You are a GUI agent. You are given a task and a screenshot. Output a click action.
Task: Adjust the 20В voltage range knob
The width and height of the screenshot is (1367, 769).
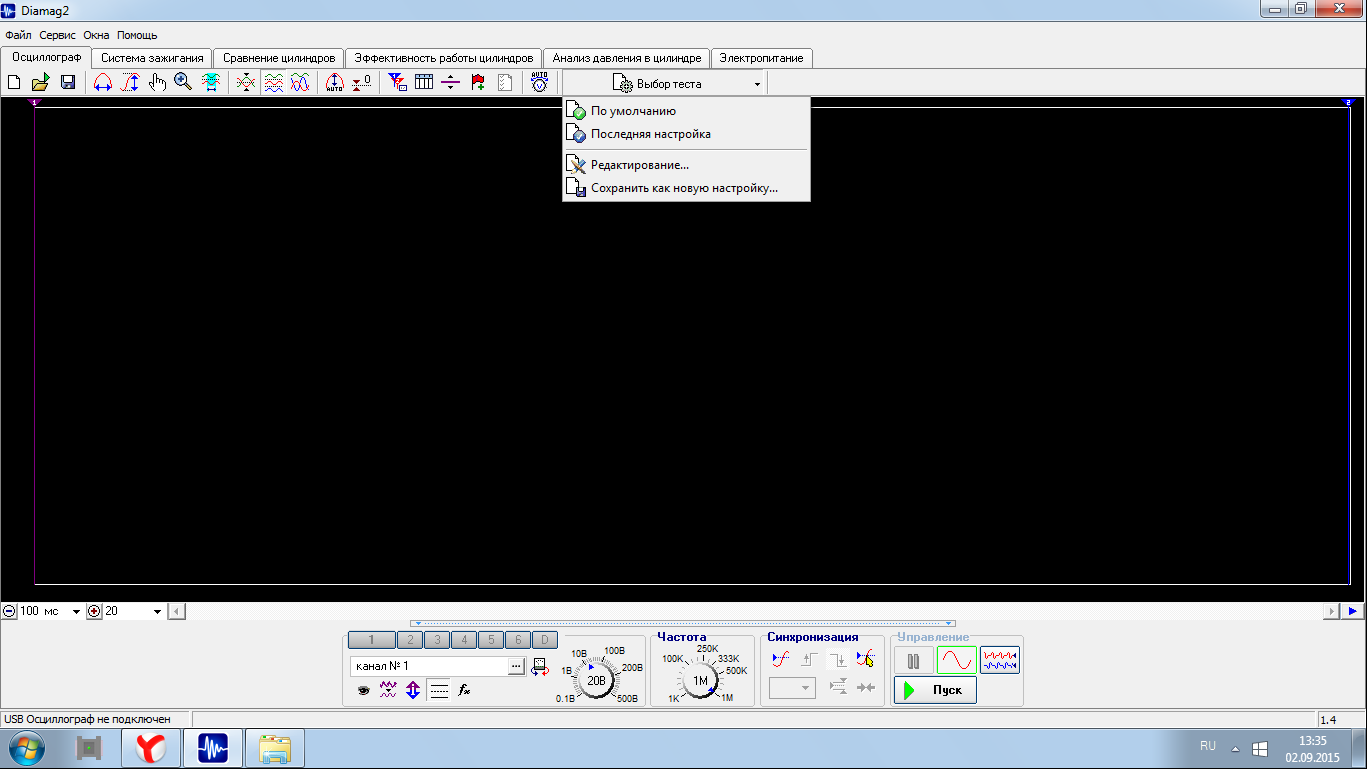597,680
